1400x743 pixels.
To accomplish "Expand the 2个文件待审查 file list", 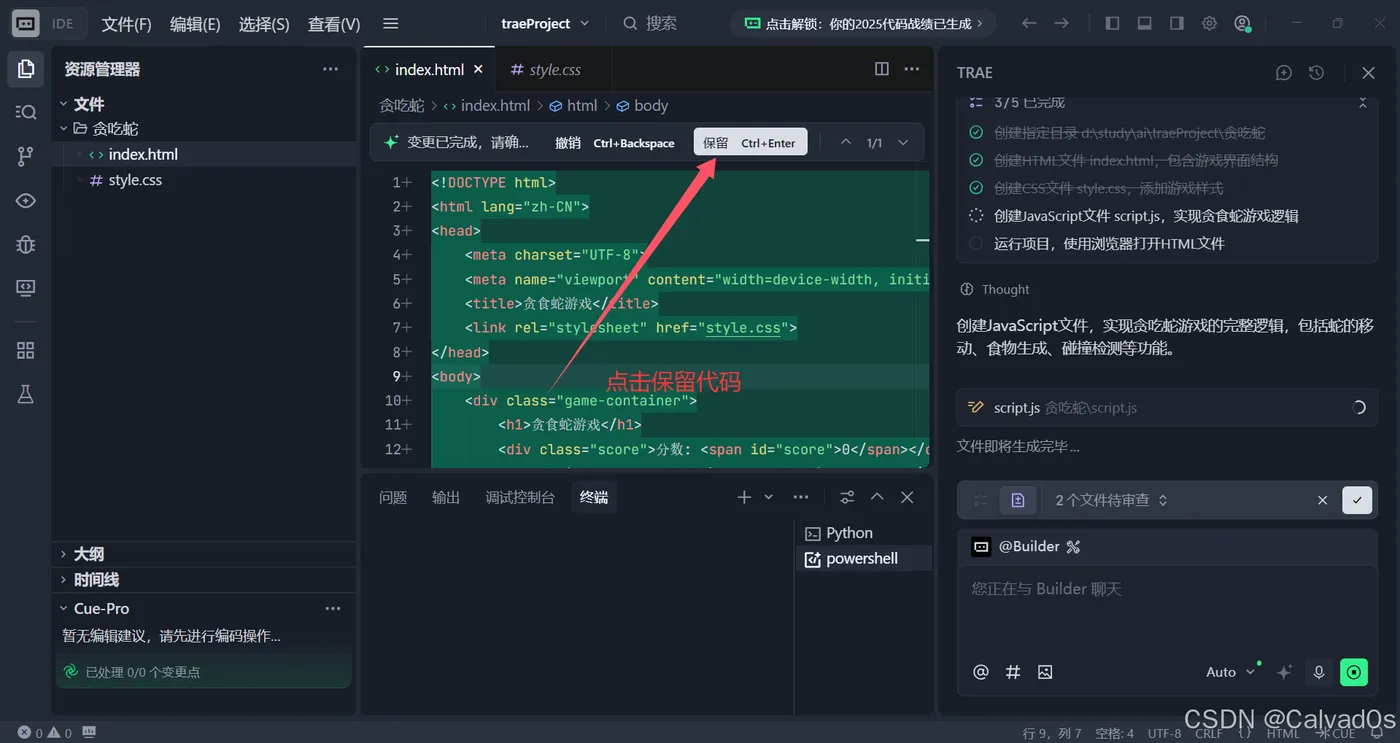I will [x=1112, y=500].
